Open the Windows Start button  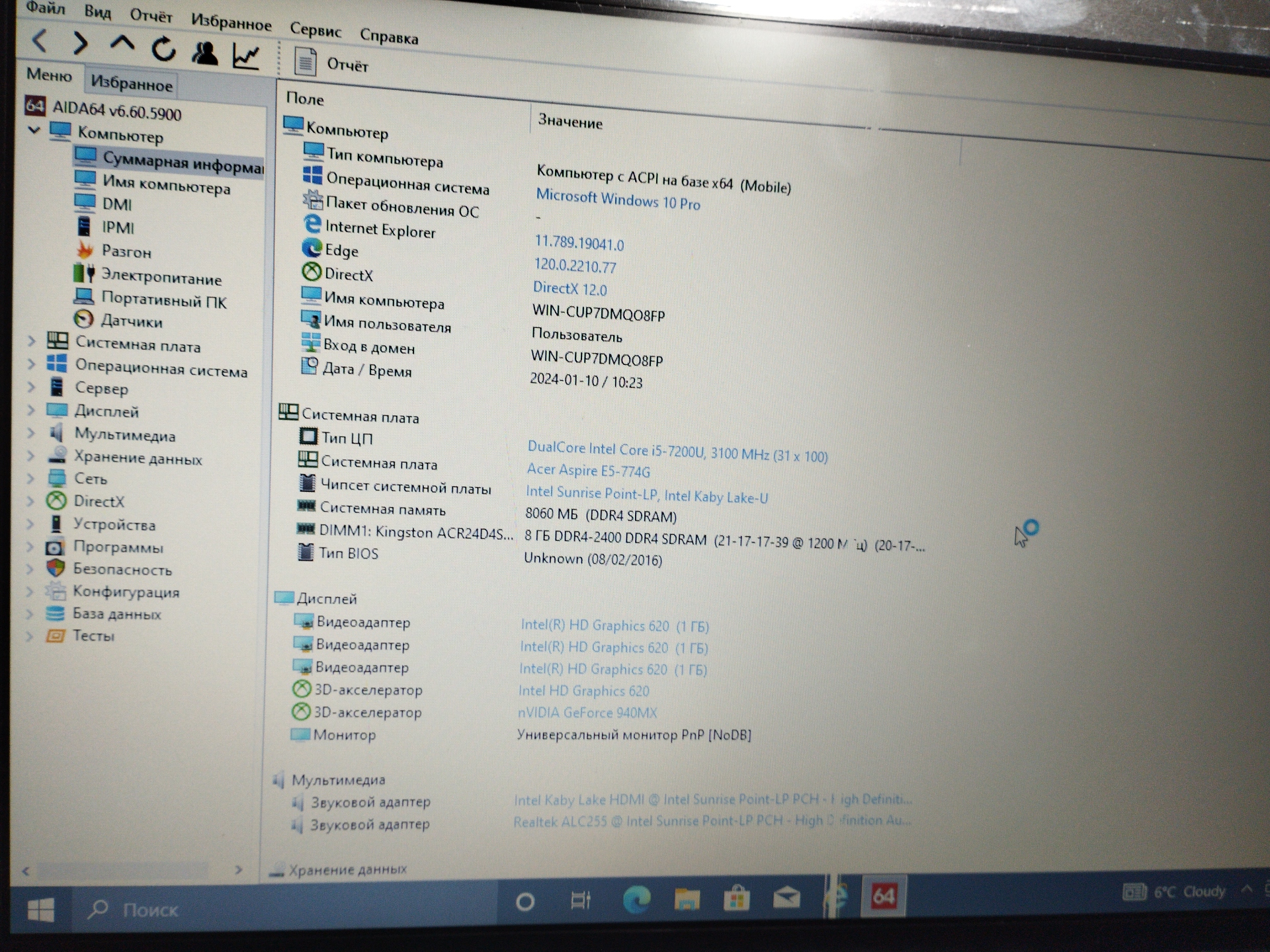click(x=41, y=911)
